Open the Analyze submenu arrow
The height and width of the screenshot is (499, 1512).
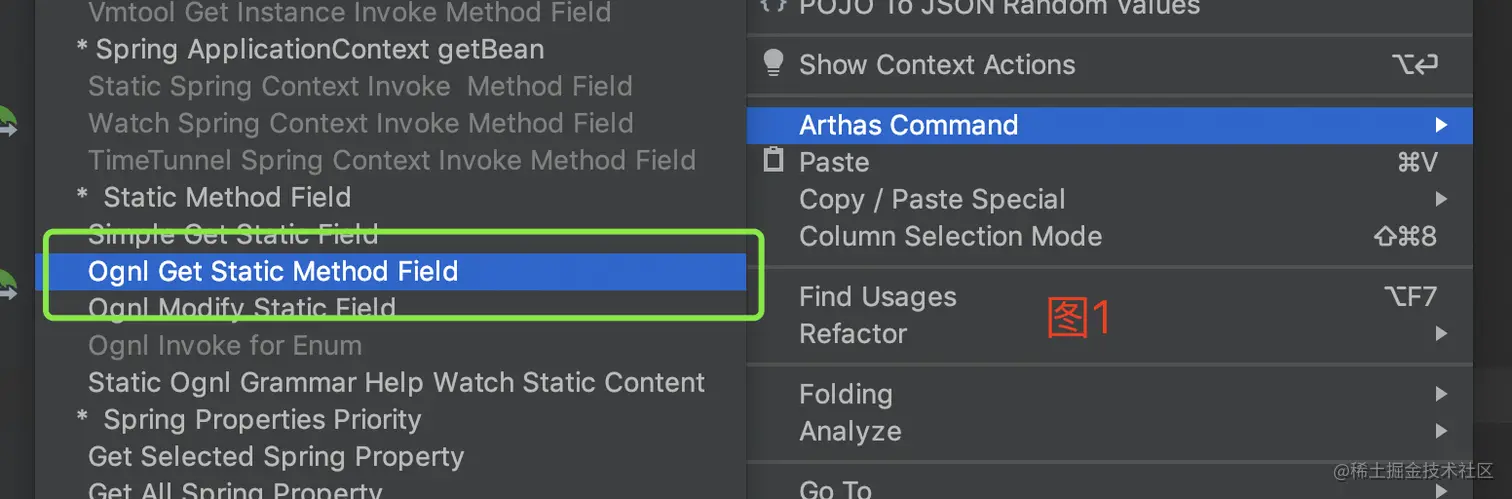pos(1441,431)
